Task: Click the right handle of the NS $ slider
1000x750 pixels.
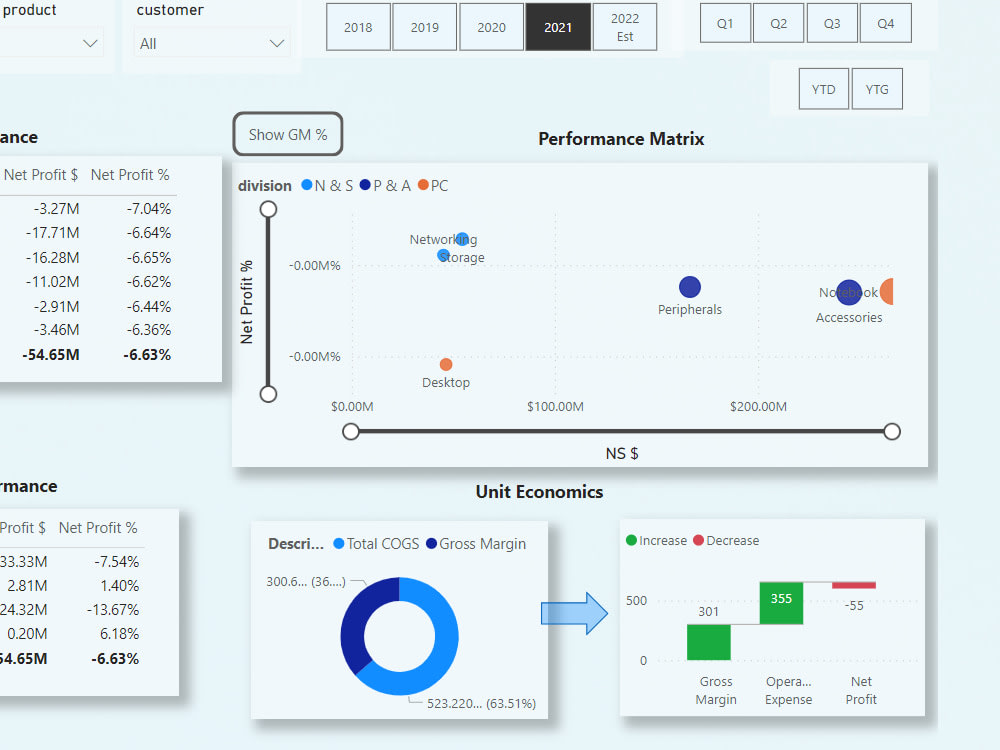Action: point(891,431)
